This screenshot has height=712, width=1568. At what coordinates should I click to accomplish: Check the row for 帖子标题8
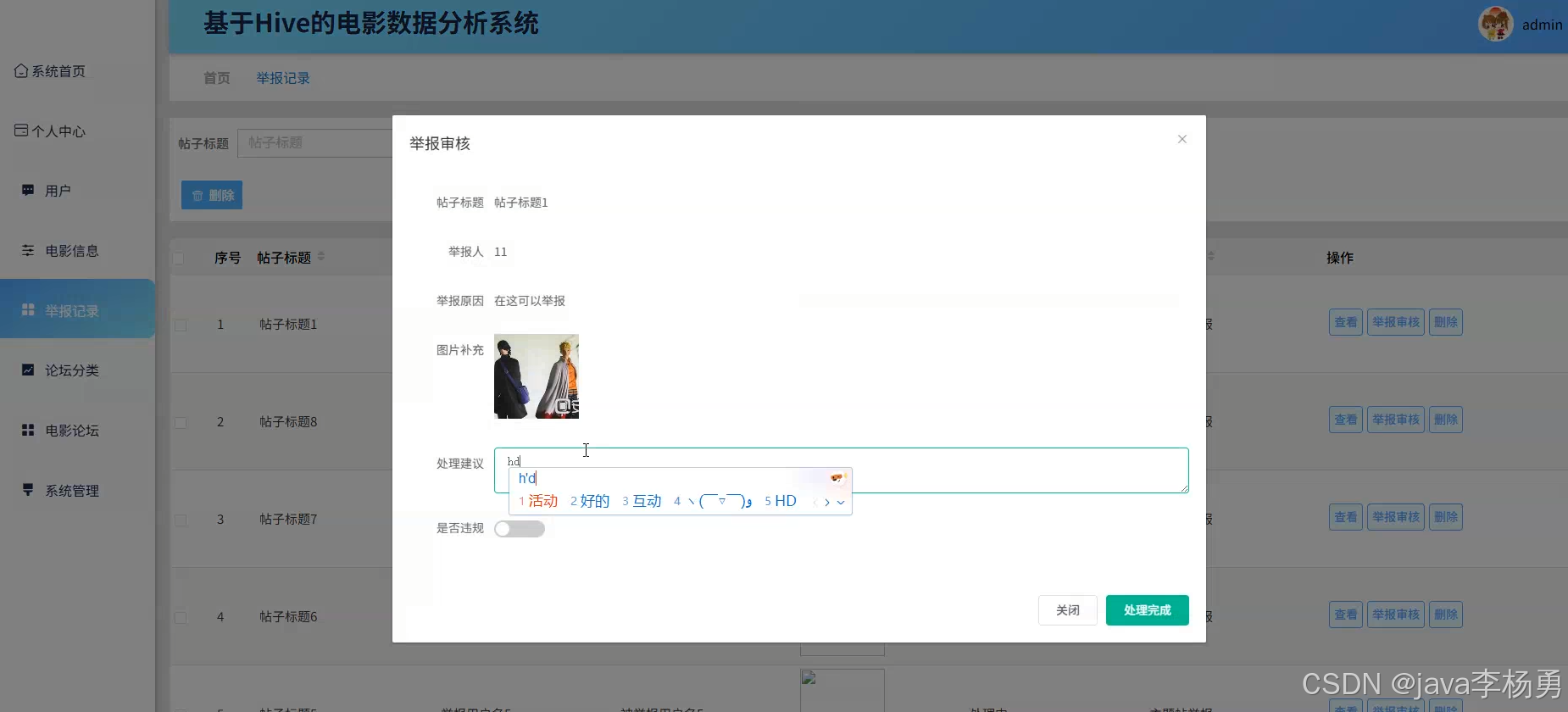tap(181, 422)
